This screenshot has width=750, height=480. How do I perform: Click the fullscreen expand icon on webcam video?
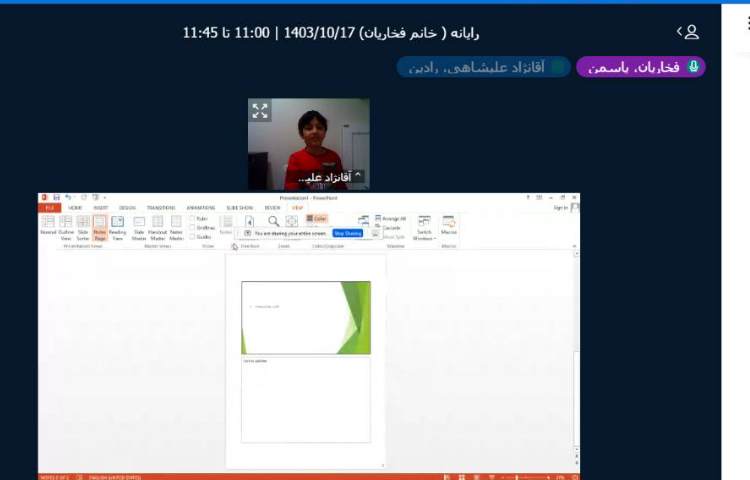pyautogui.click(x=260, y=110)
